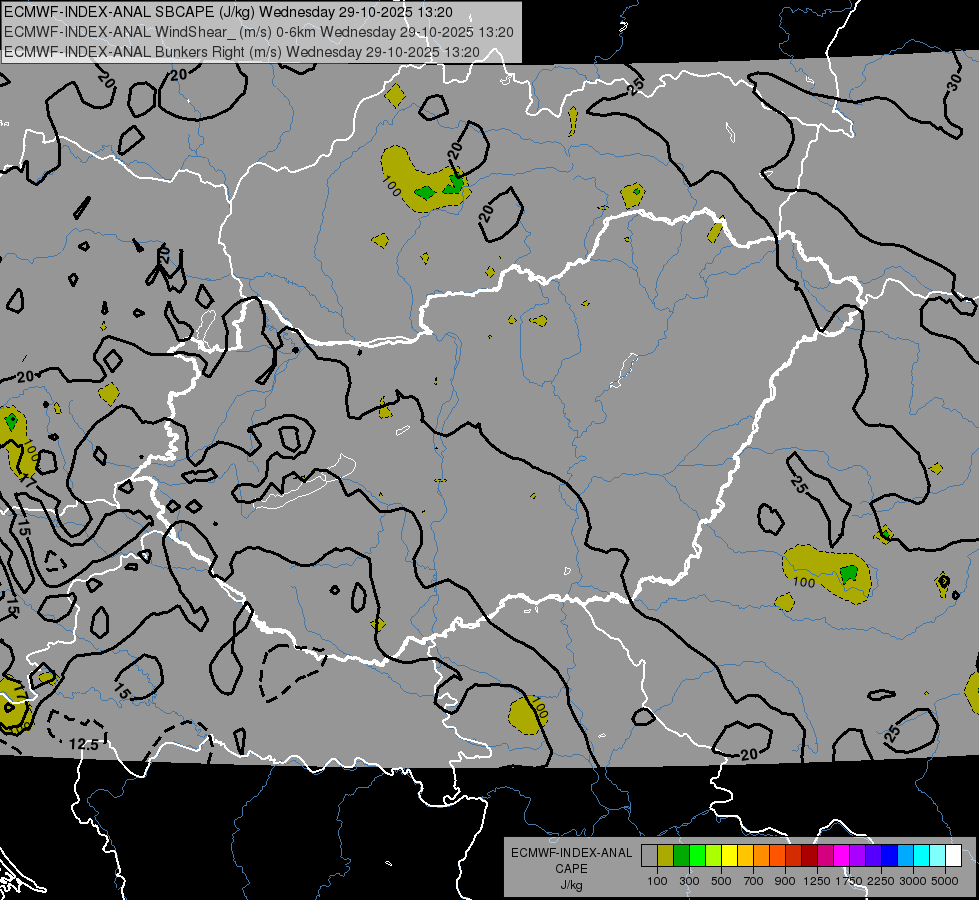Click the Bunkers Right title line
979x900 pixels.
242,52
